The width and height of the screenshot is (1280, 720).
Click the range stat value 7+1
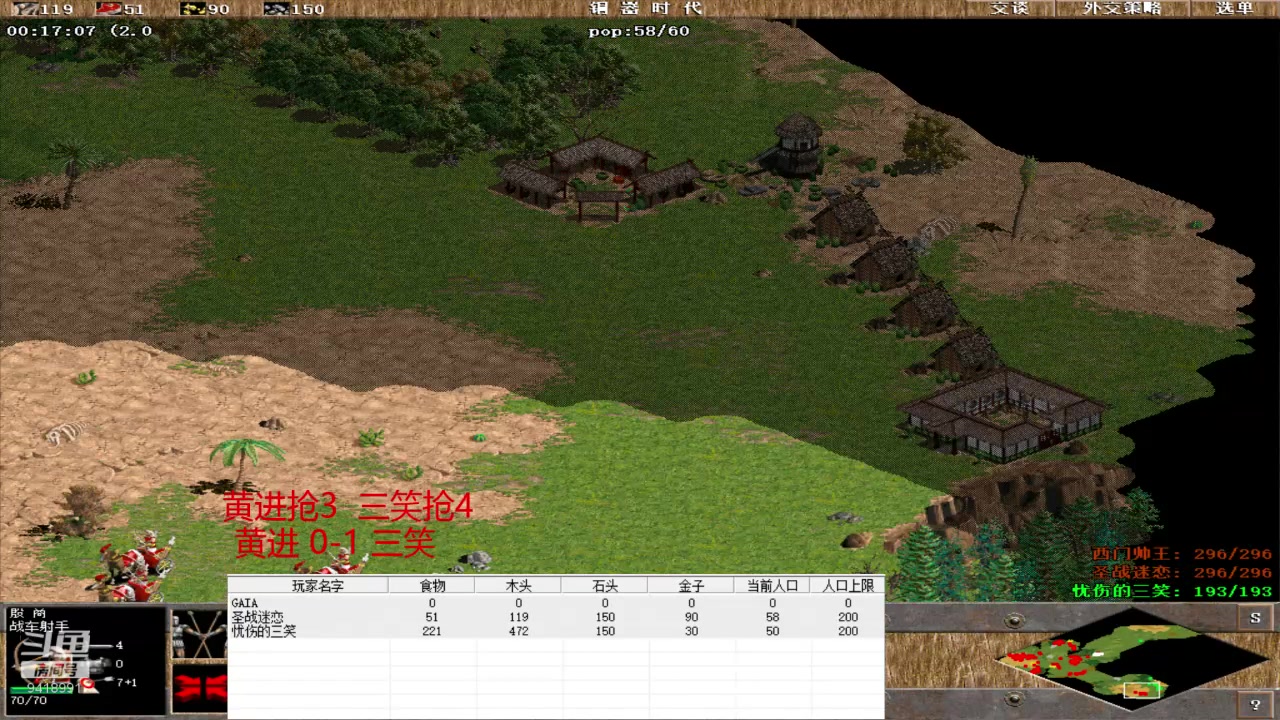click(127, 682)
